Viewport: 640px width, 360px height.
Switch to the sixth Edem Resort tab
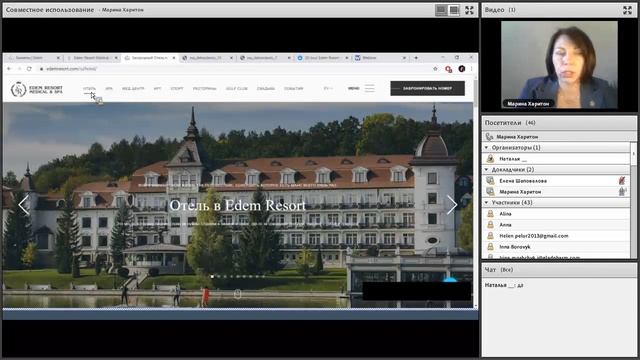coord(322,58)
